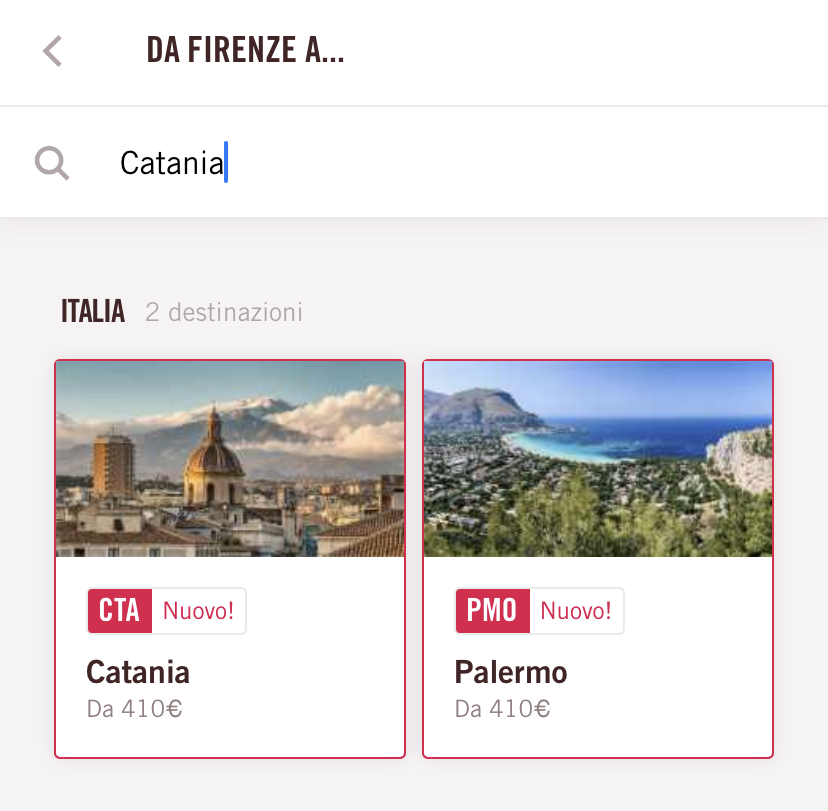Screen dimensions: 828x811
Task: Click the red CTA airport code badge
Action: (120, 611)
